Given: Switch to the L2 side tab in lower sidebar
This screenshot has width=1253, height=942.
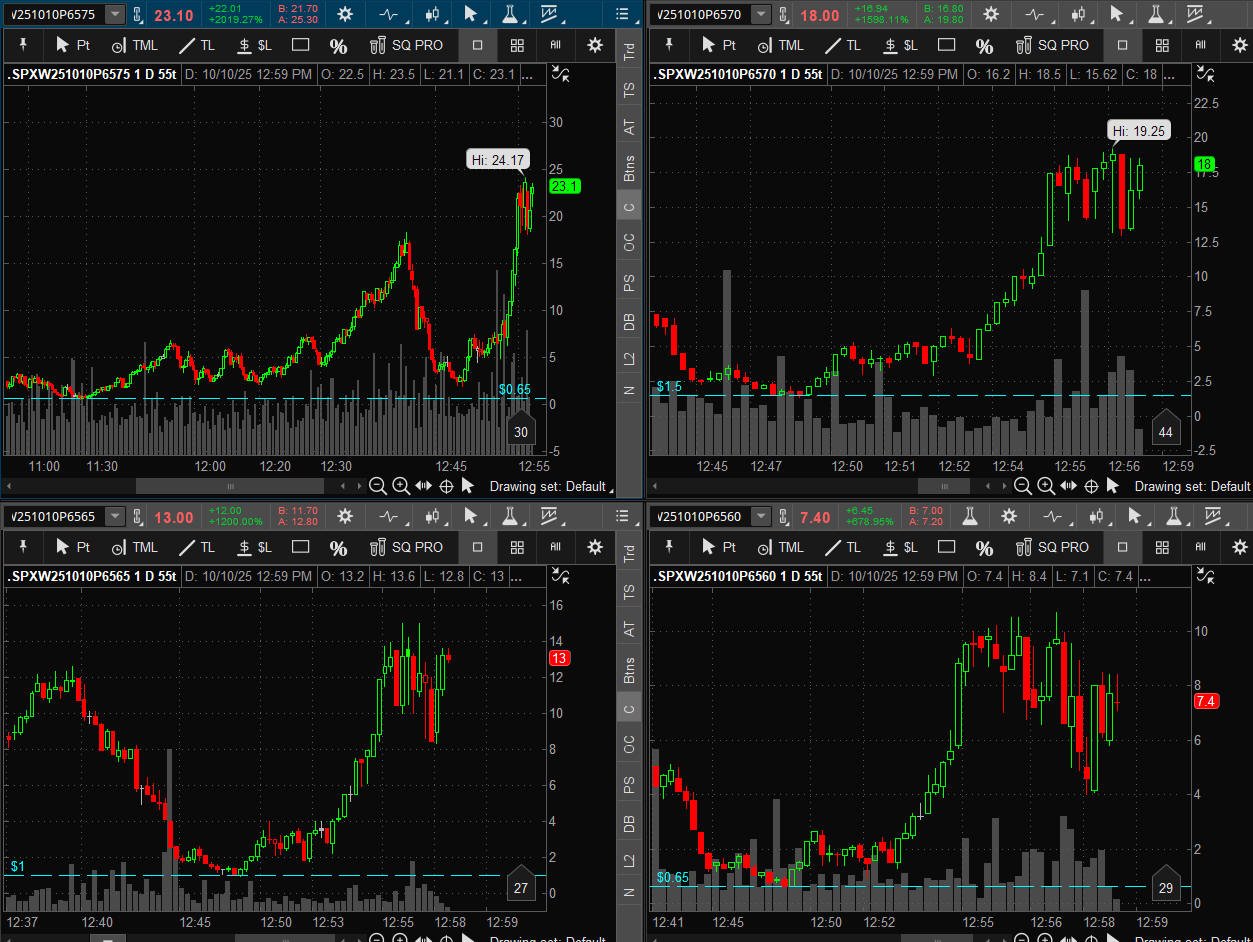Looking at the screenshot, I should coord(629,860).
